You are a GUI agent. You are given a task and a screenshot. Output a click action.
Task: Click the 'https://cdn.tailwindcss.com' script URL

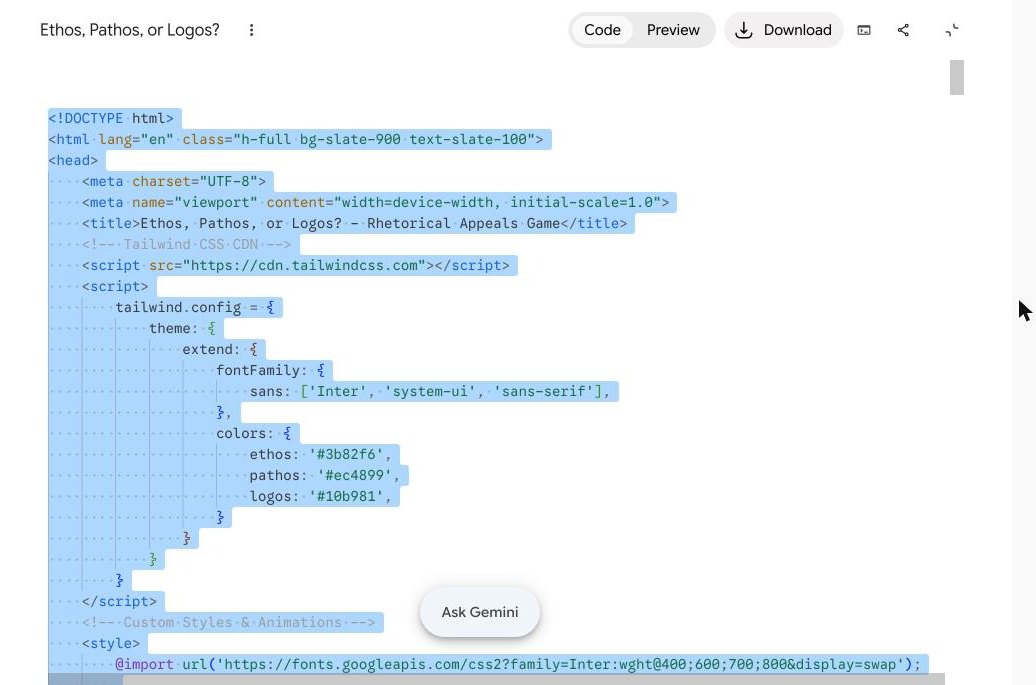305,266
